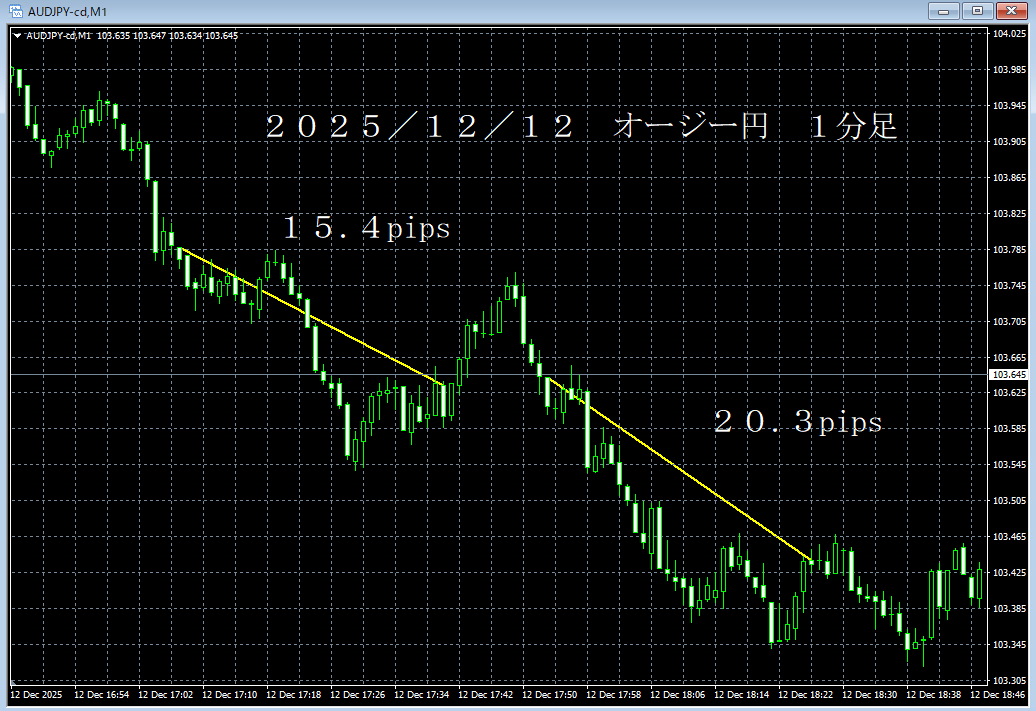Click the tall white candle below the 17:02 label
Image resolution: width=1036 pixels, height=711 pixels.
155,215
